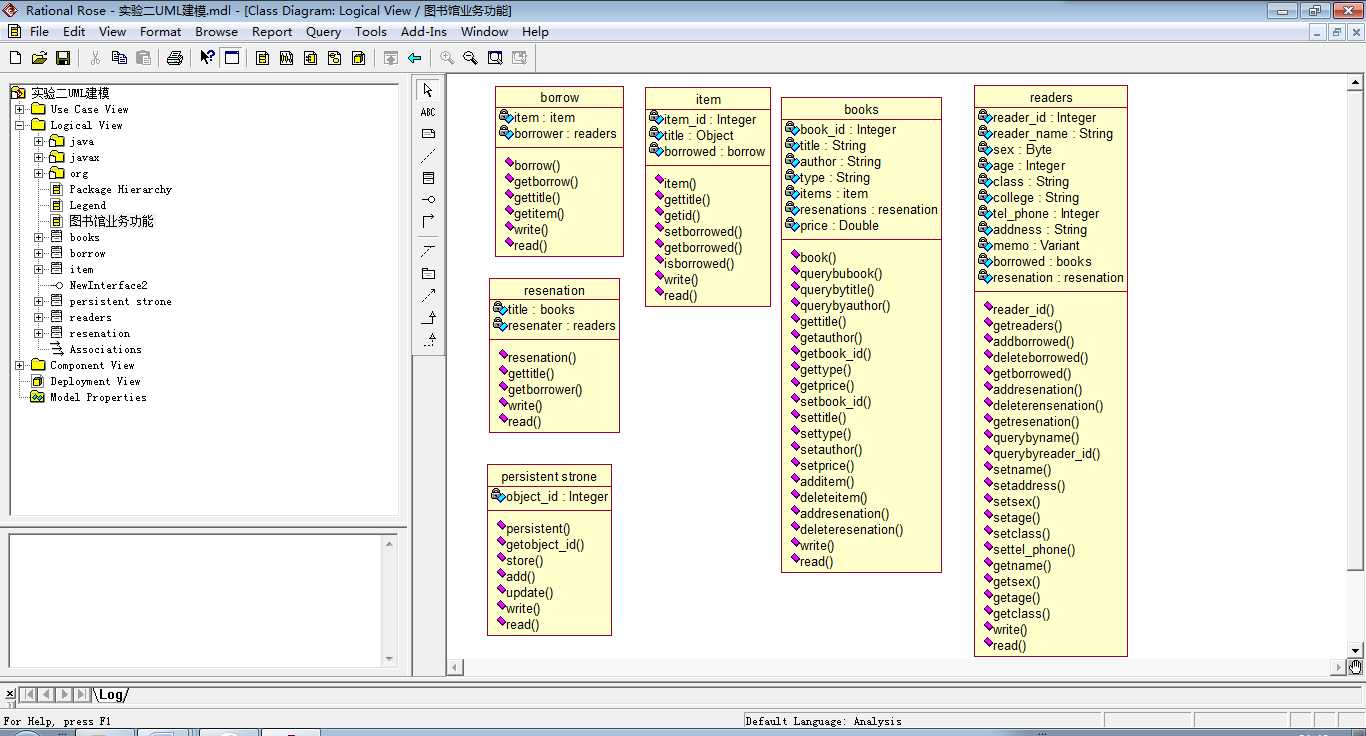The image size is (1366, 736).
Task: Activate the context-sensitive help pointer icon
Action: pos(207,58)
